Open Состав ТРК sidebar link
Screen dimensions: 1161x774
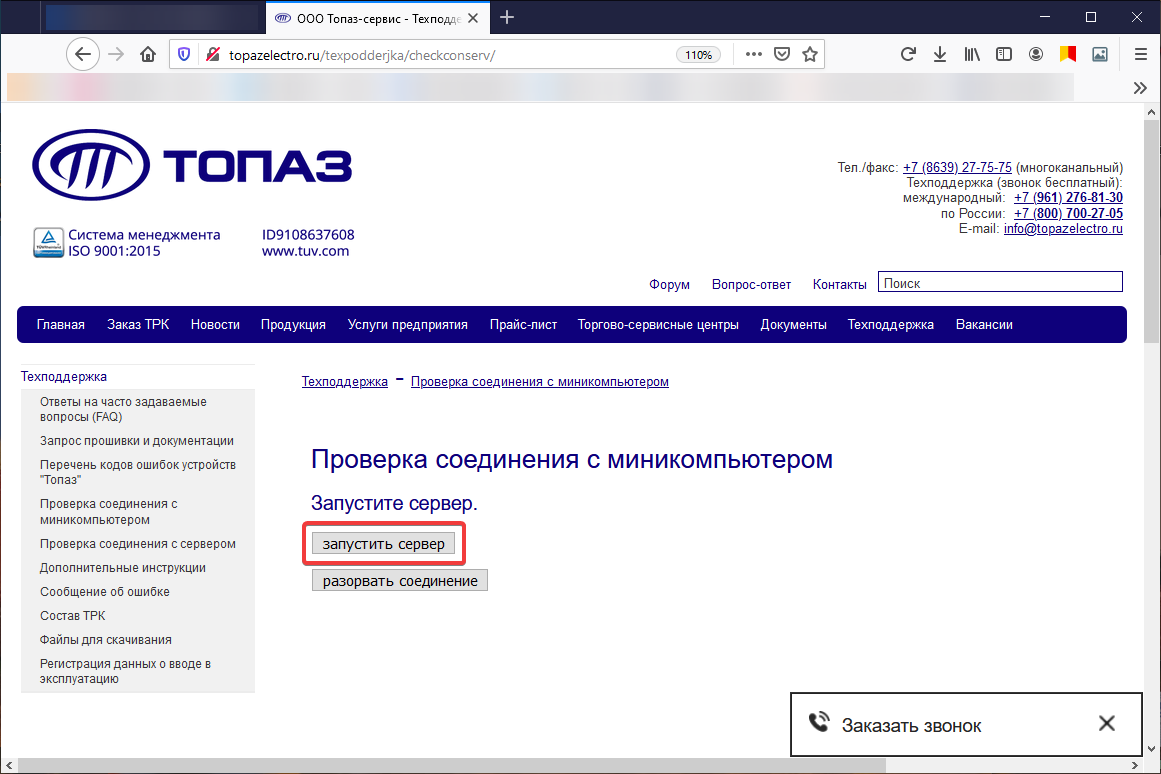73,615
